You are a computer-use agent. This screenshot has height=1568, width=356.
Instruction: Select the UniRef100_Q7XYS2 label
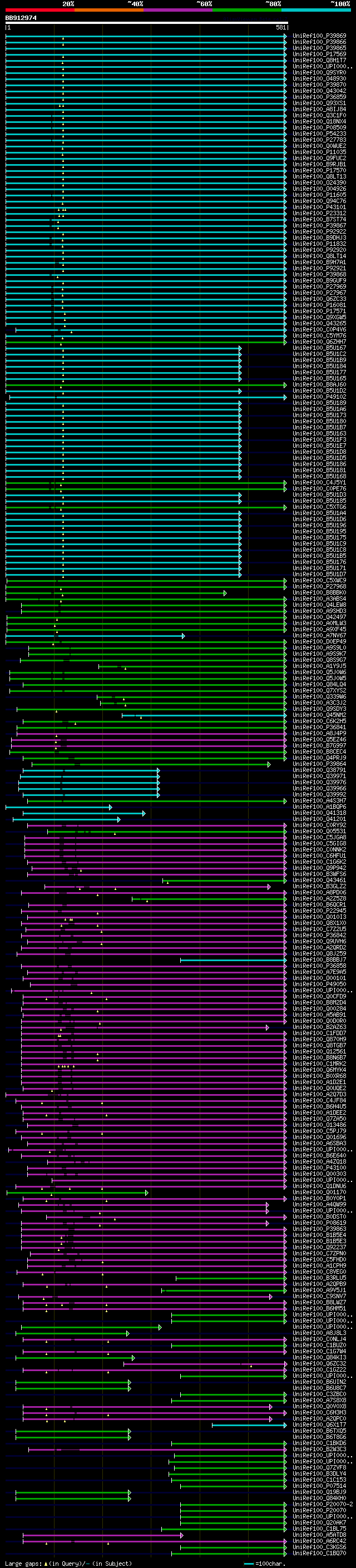(x=319, y=691)
